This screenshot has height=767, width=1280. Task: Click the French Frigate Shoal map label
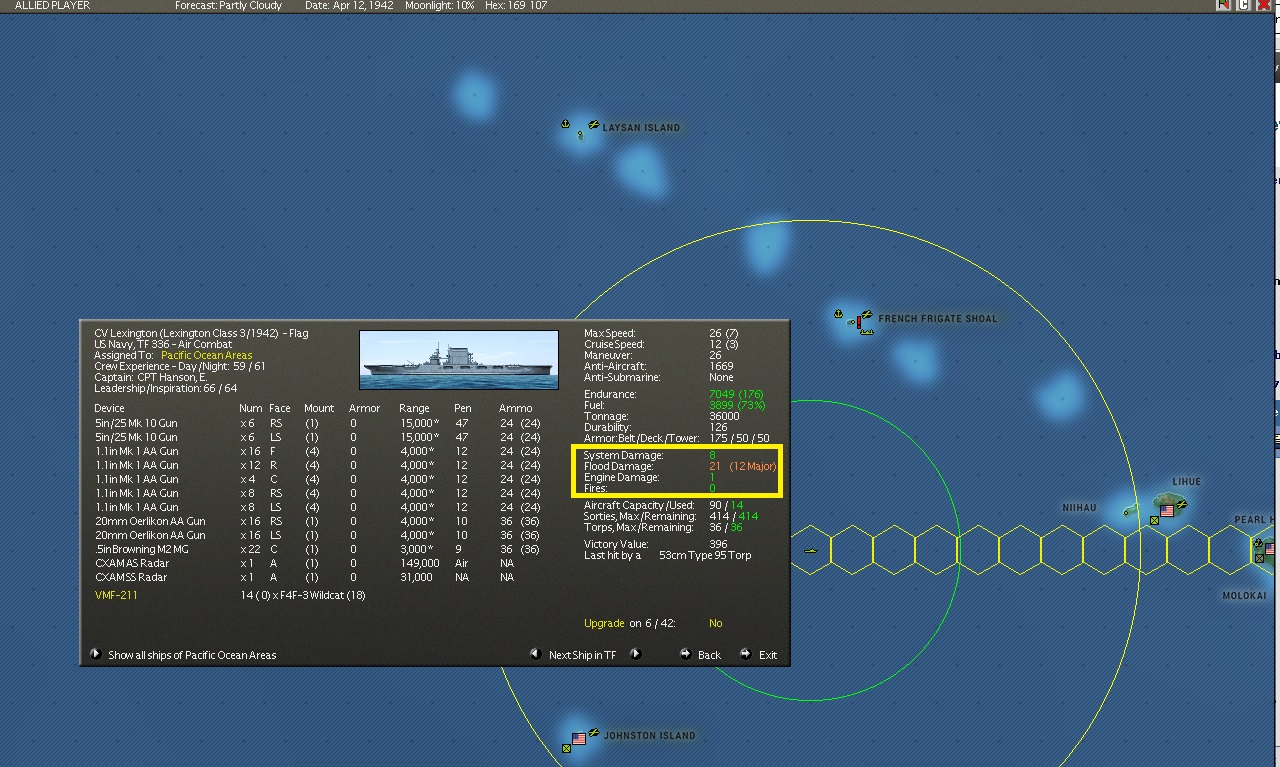point(938,319)
